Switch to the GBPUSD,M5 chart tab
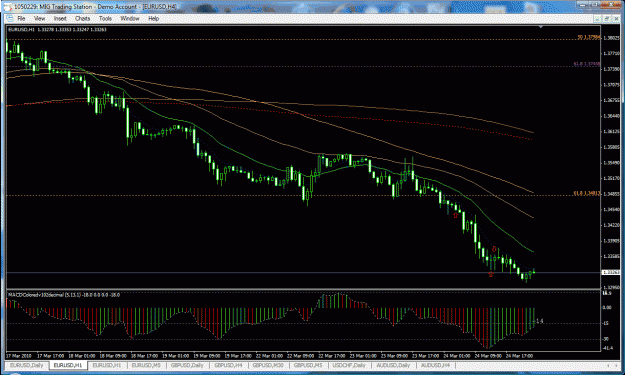 [x=308, y=365]
